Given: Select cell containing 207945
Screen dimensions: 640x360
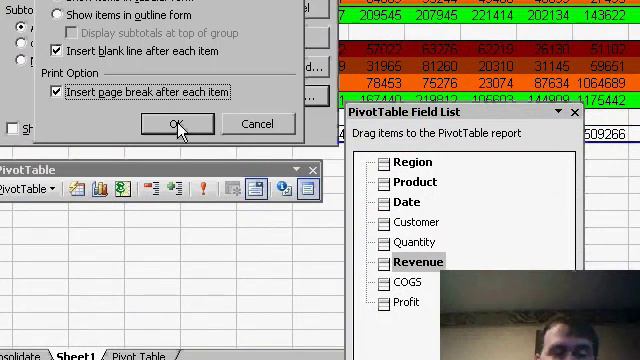Looking at the screenshot, I should [x=433, y=16].
